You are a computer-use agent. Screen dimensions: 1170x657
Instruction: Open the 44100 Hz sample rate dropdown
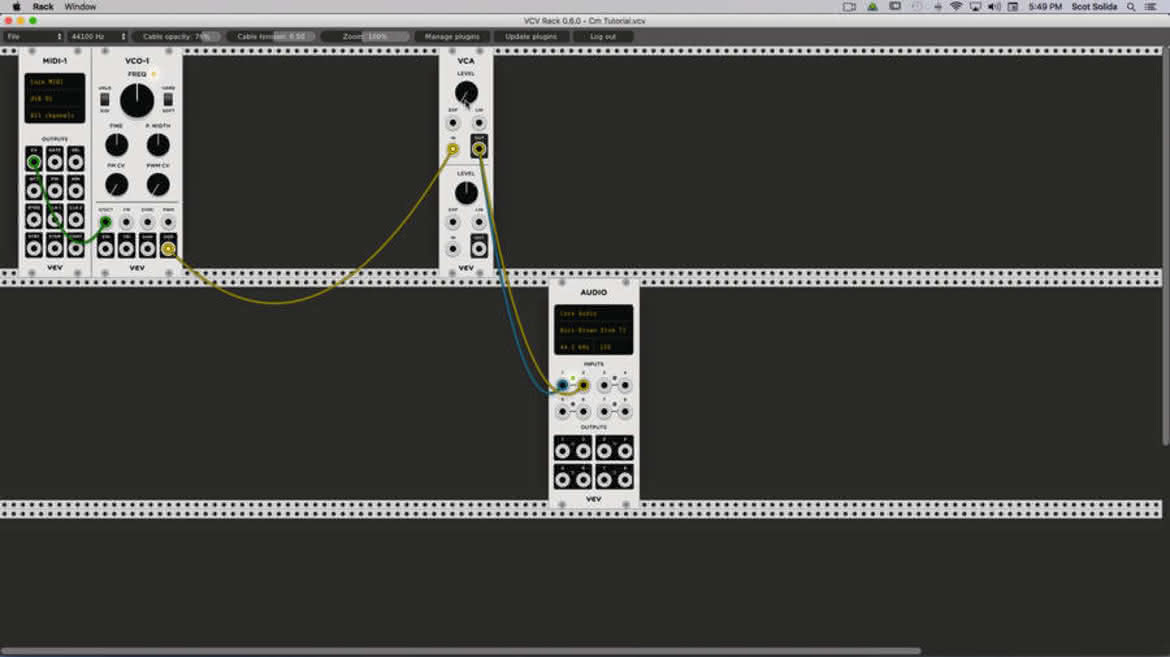click(x=98, y=37)
